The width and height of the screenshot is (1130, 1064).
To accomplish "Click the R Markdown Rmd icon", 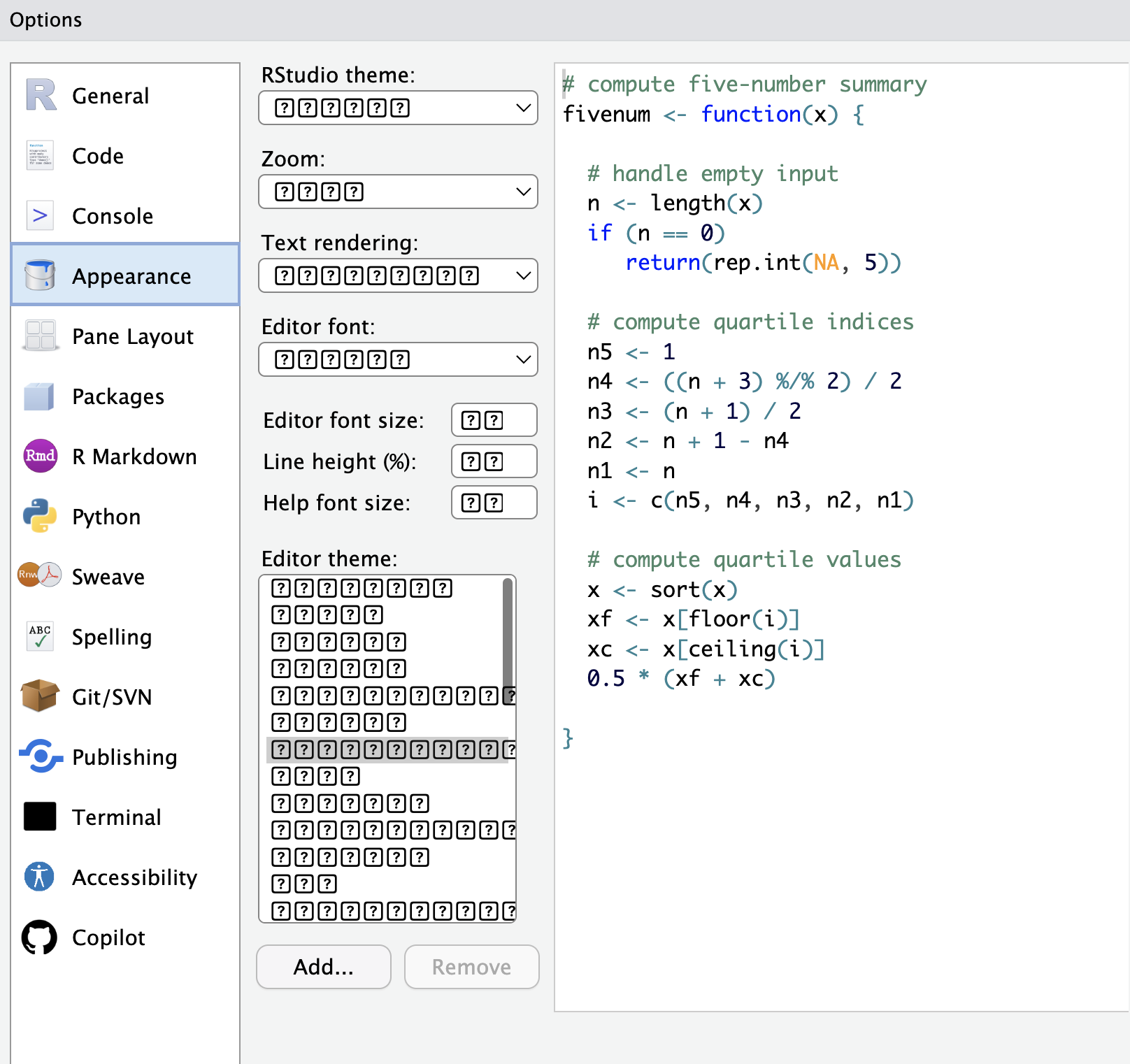I will [41, 456].
